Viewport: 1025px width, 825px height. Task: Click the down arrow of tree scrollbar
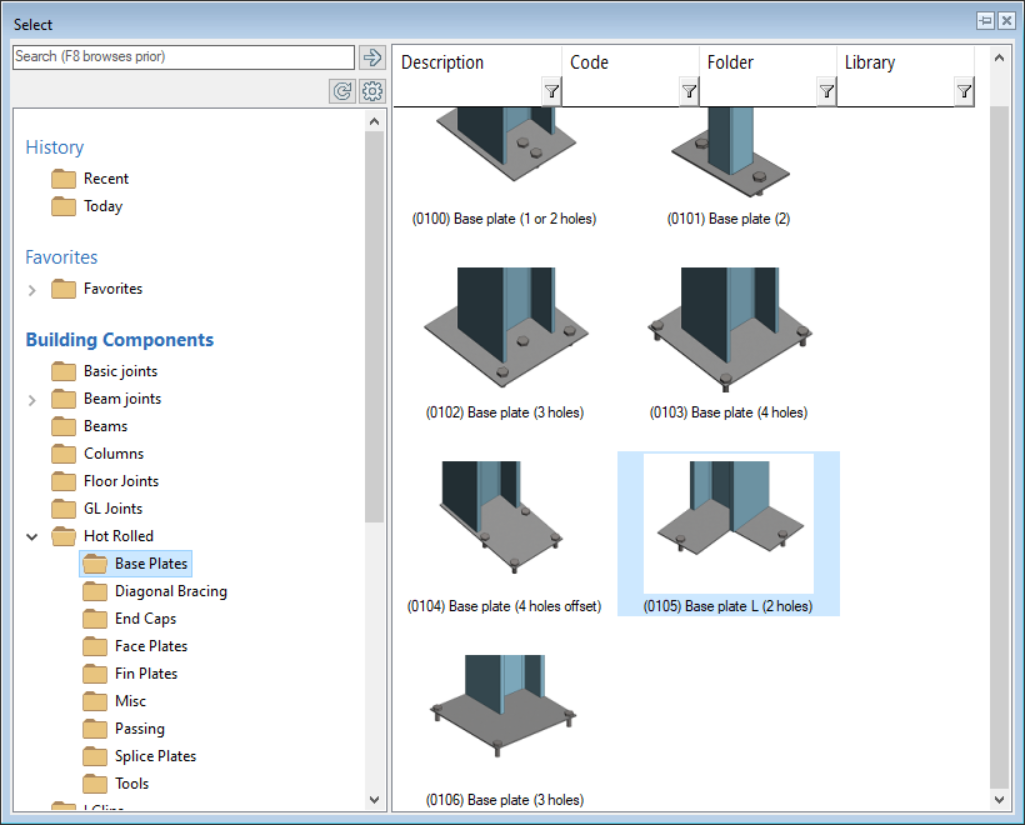coord(375,800)
